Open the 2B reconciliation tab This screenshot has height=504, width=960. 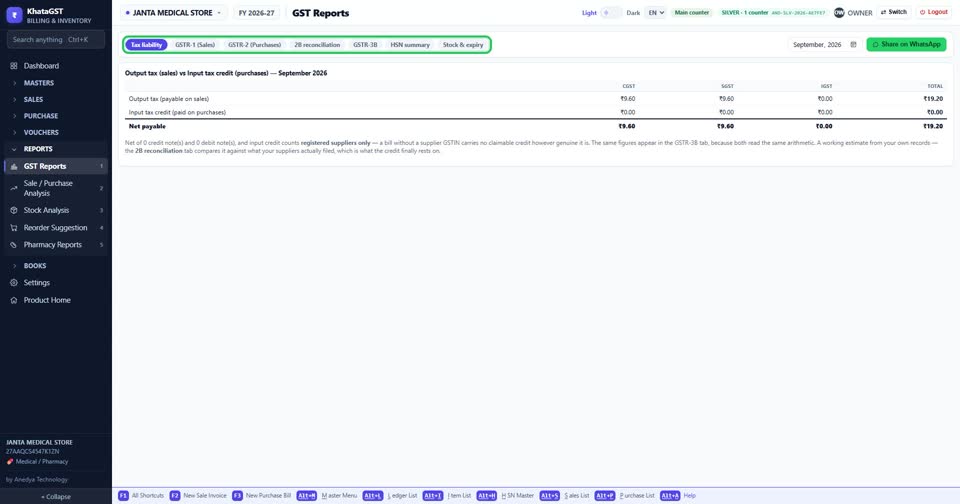pos(317,45)
